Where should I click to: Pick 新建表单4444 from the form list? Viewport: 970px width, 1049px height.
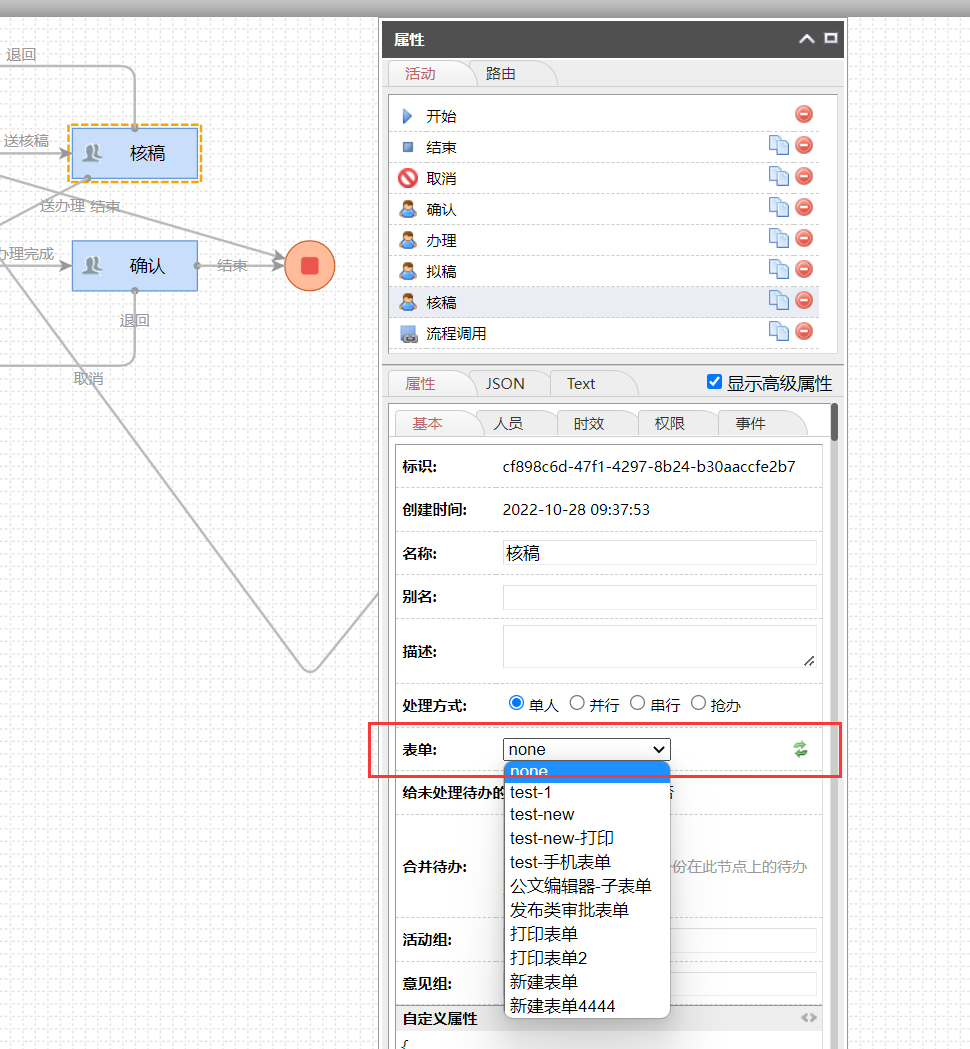(x=587, y=1006)
